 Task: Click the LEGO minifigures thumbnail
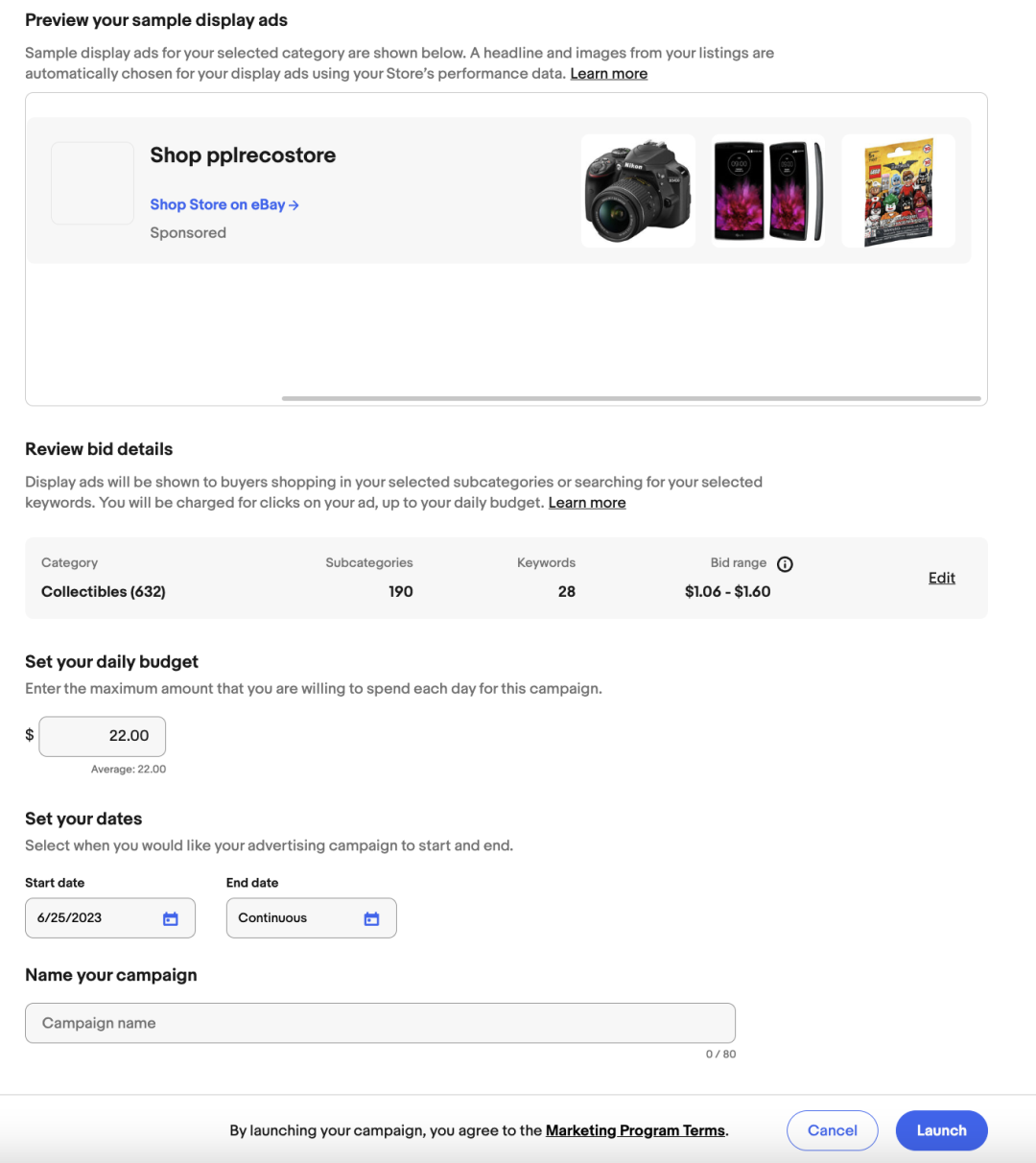(x=898, y=191)
